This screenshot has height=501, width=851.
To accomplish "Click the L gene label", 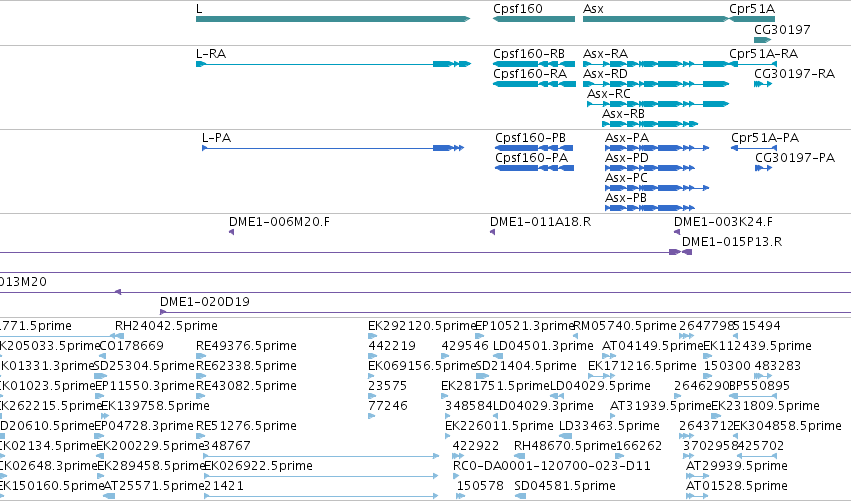I will (x=199, y=9).
